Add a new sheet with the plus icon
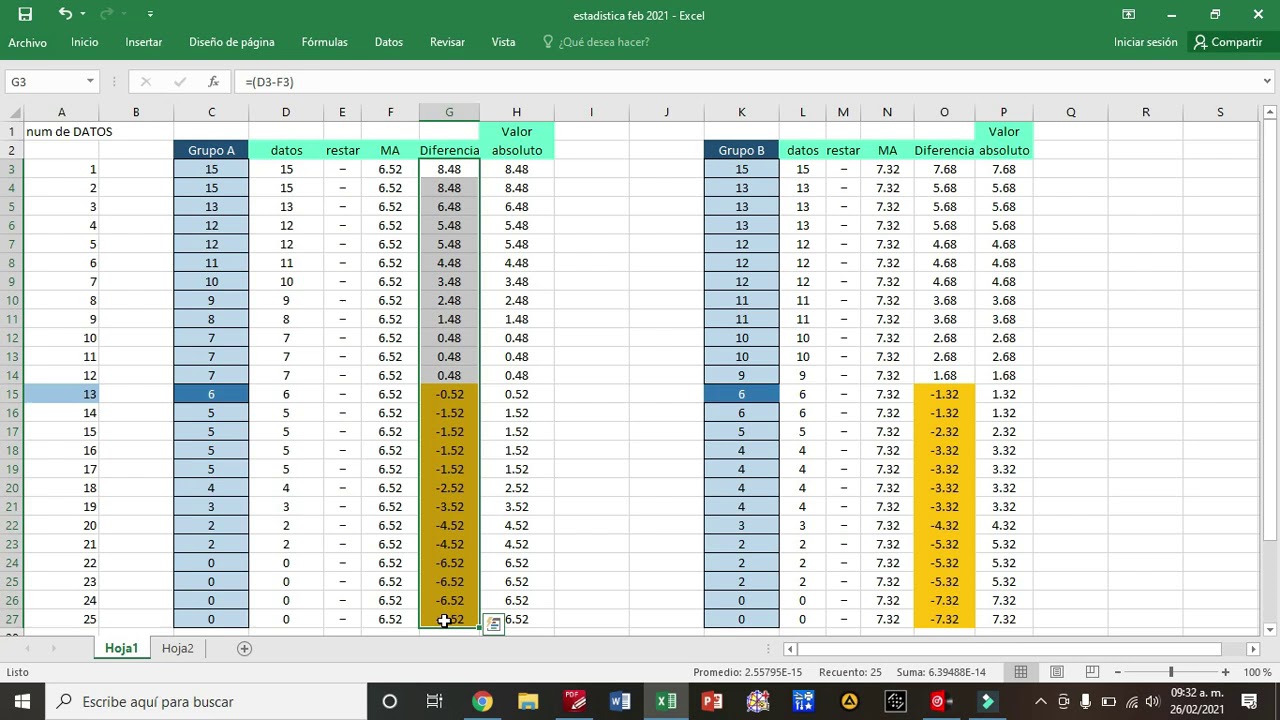The height and width of the screenshot is (720, 1280). coord(244,648)
